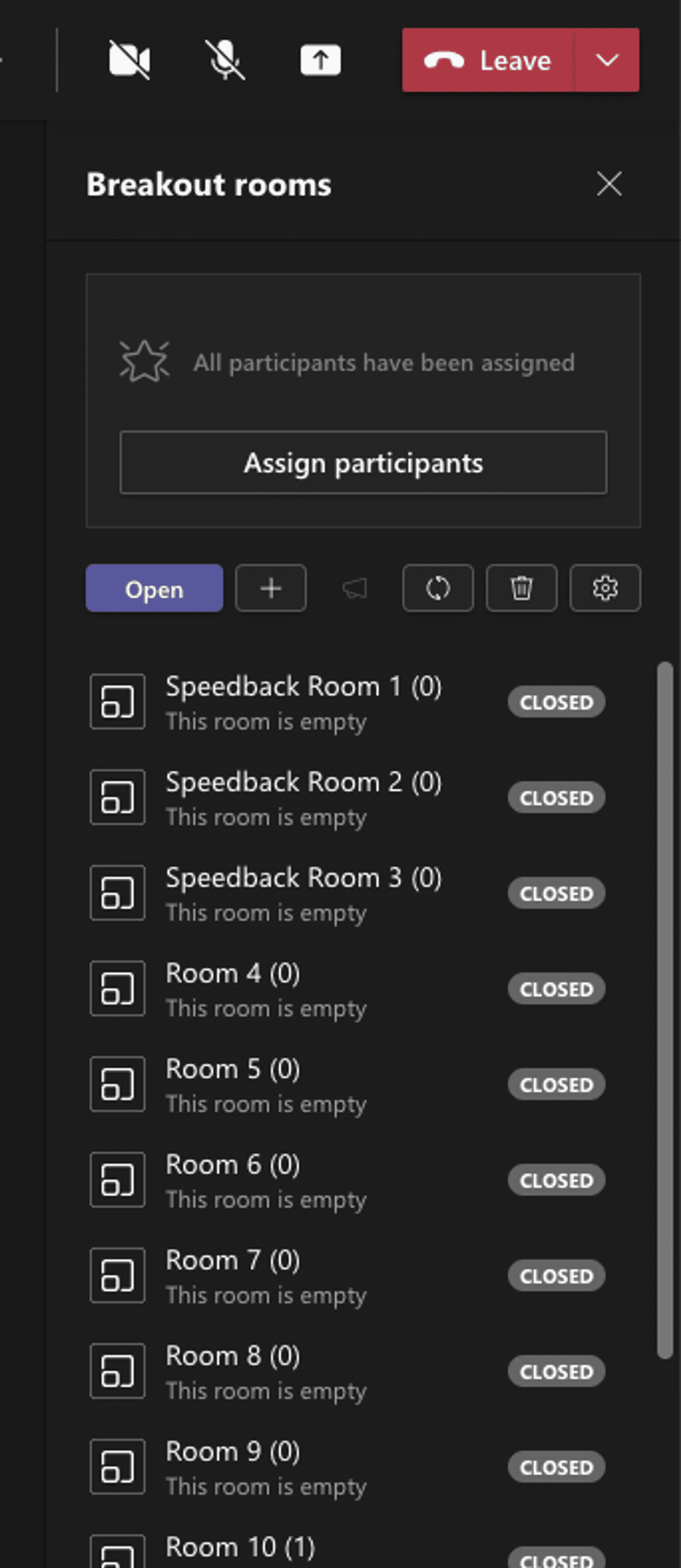This screenshot has height=1568, width=681.
Task: Click the CLOSED badge next to Room 8
Action: pyautogui.click(x=556, y=1371)
